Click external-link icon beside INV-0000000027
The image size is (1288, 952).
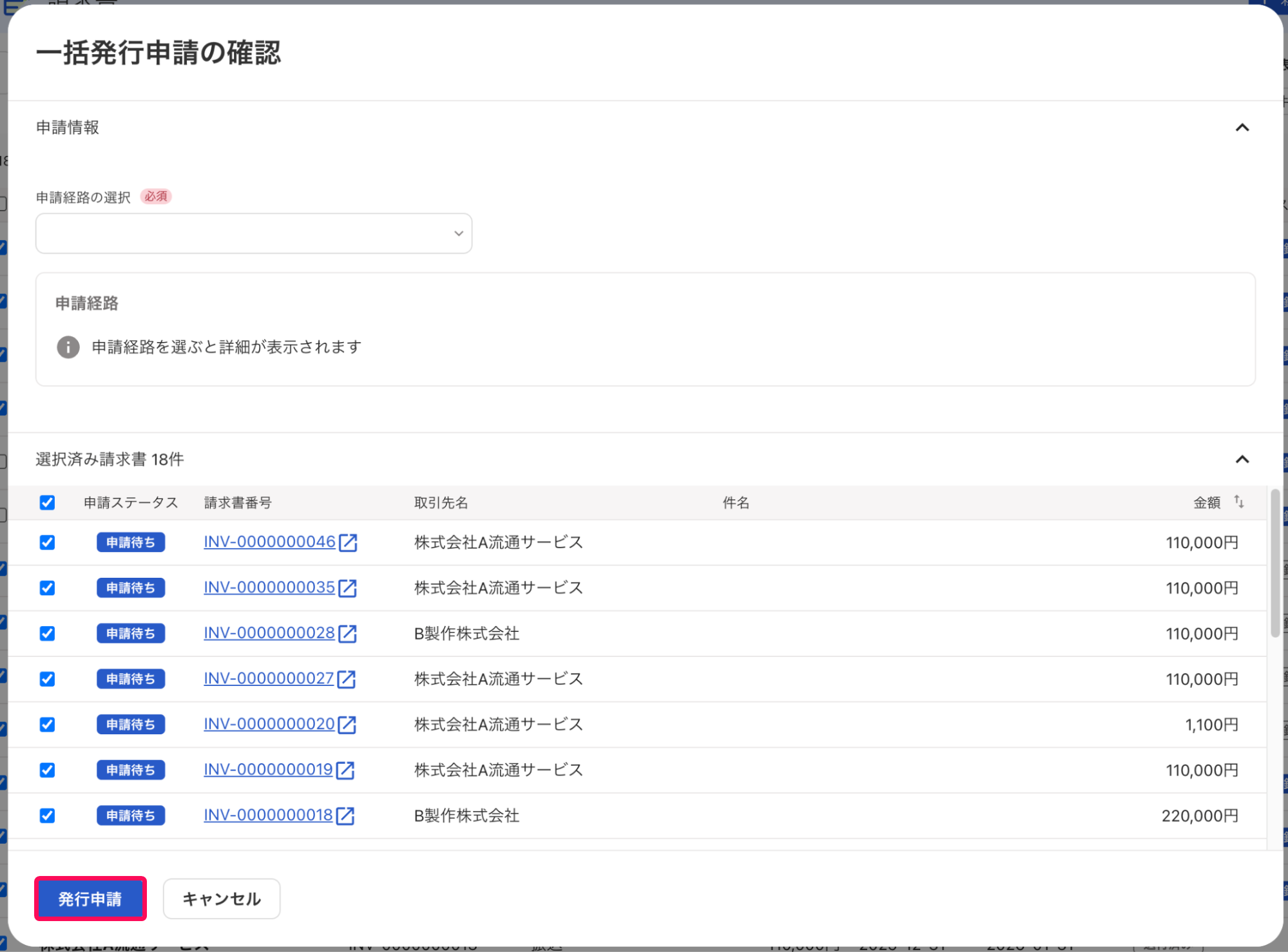(x=347, y=679)
